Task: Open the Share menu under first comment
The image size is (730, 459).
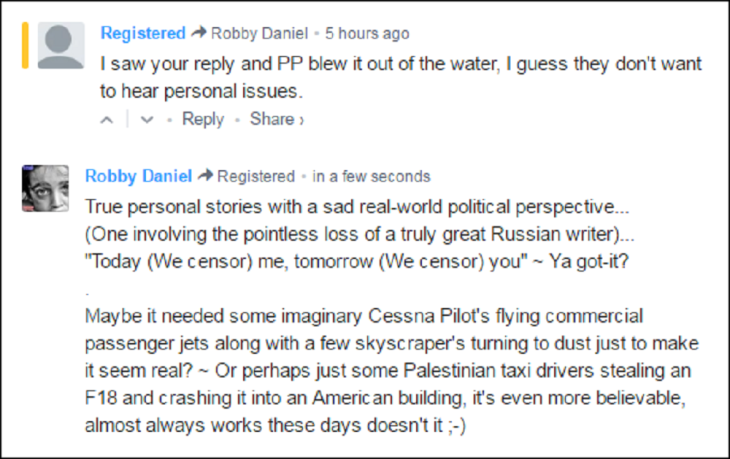Action: (276, 119)
